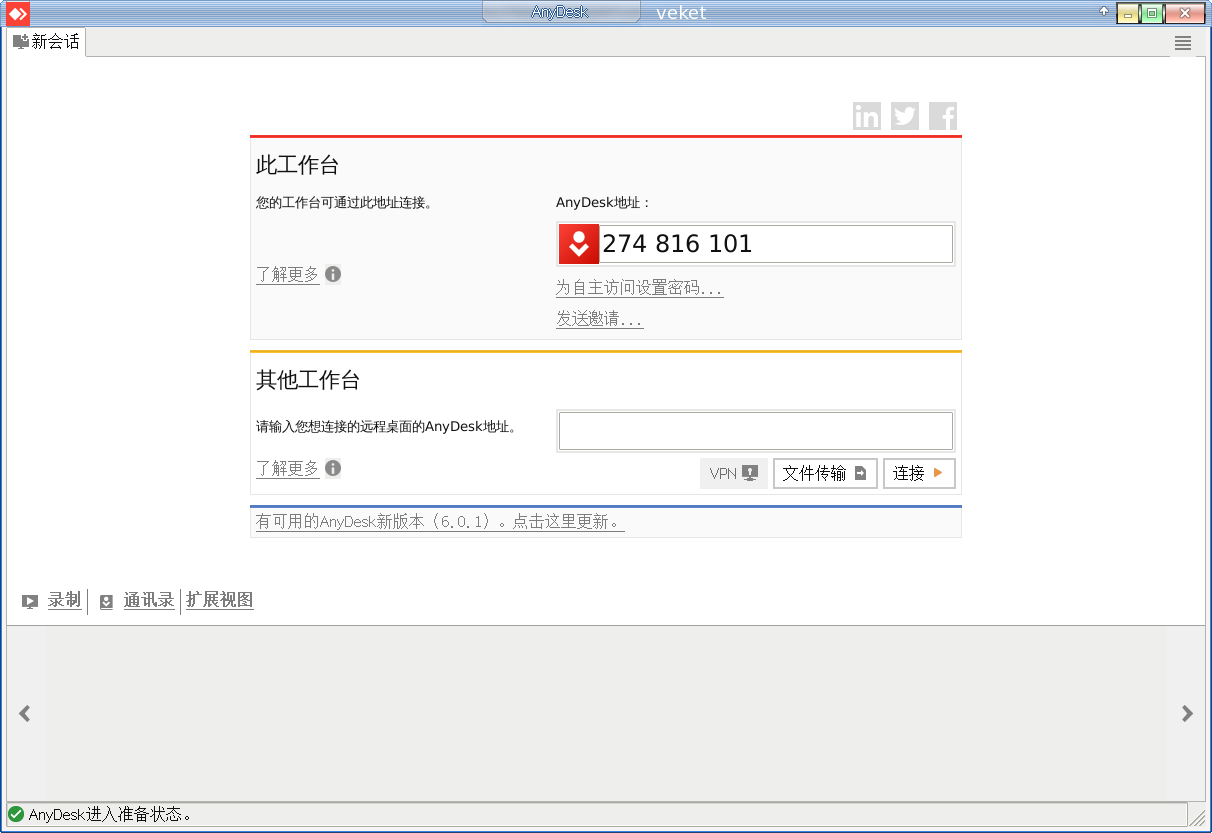The width and height of the screenshot is (1212, 833).
Task: Click the red AnyDesk logo beside the address
Action: pyautogui.click(x=578, y=244)
